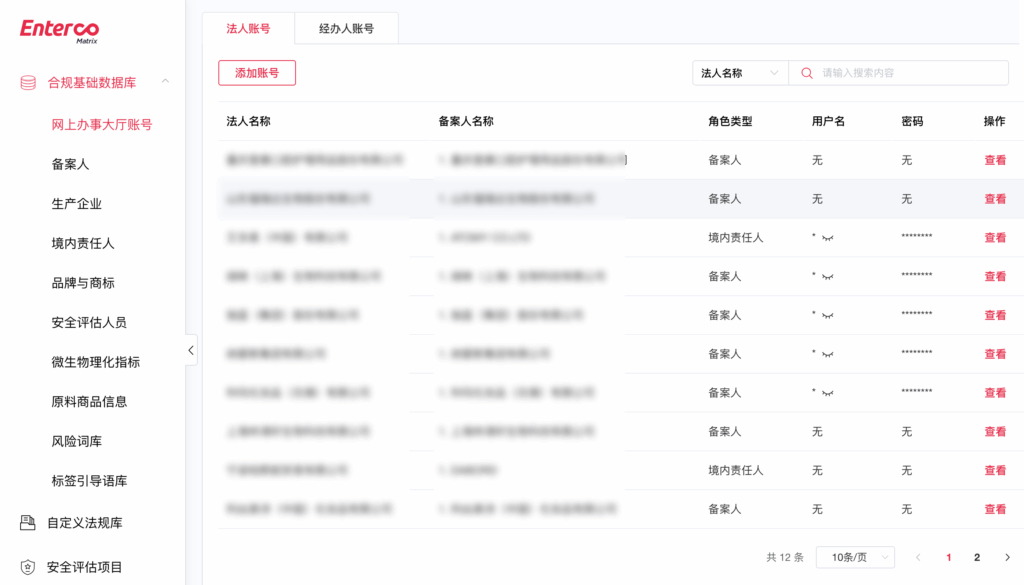Screen dimensions: 1024x585
Task: Go to next page using right arrow
Action: coord(1007,557)
